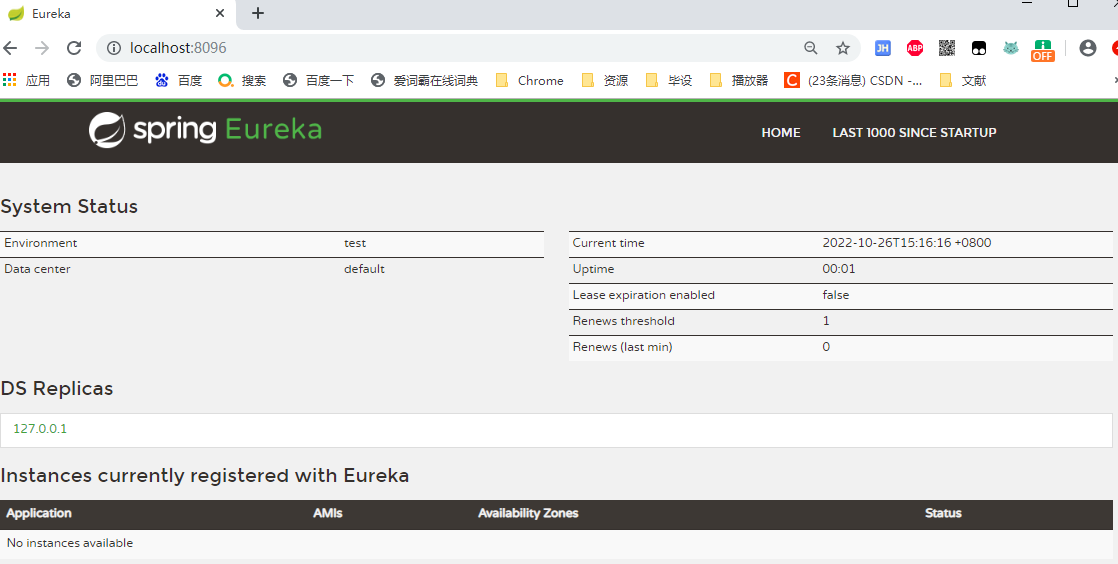
Task: Click the 127.0.0.1 replica link
Action: click(x=40, y=429)
